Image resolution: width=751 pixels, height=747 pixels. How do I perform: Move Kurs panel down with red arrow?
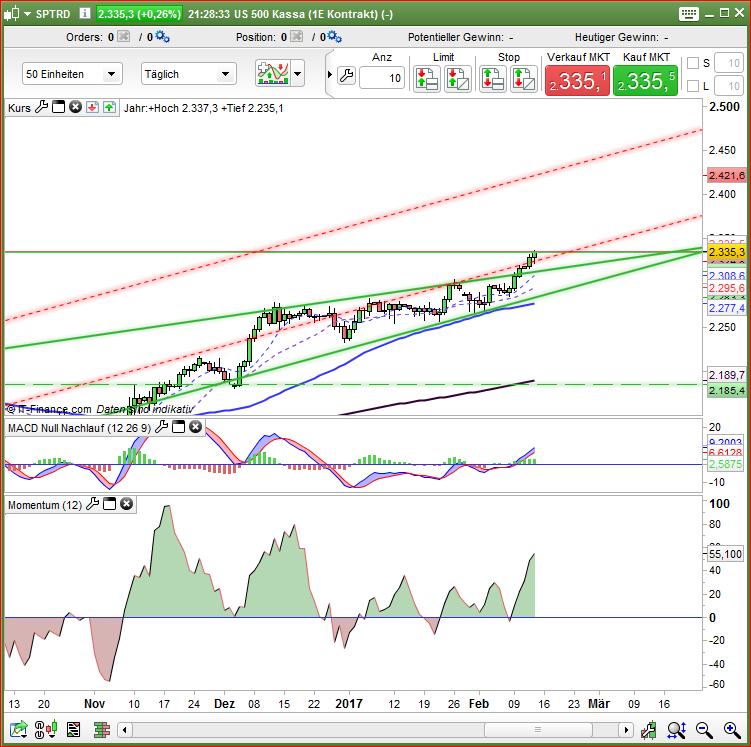pos(92,107)
